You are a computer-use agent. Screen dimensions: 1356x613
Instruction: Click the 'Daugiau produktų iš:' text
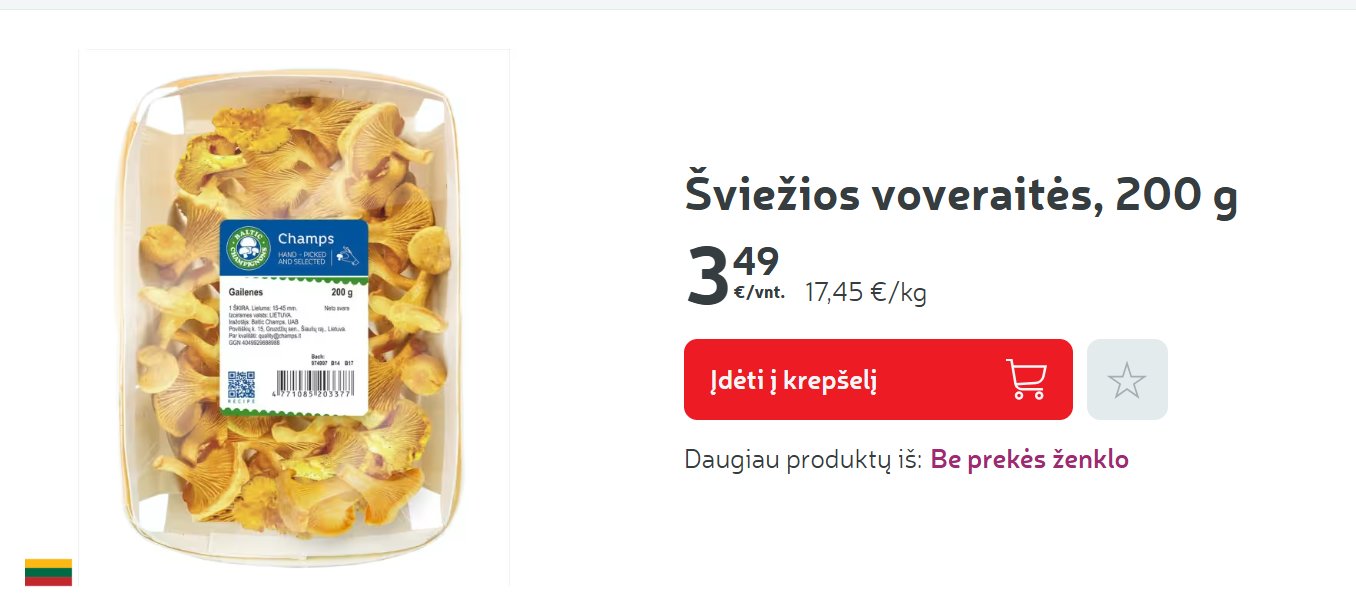(803, 460)
